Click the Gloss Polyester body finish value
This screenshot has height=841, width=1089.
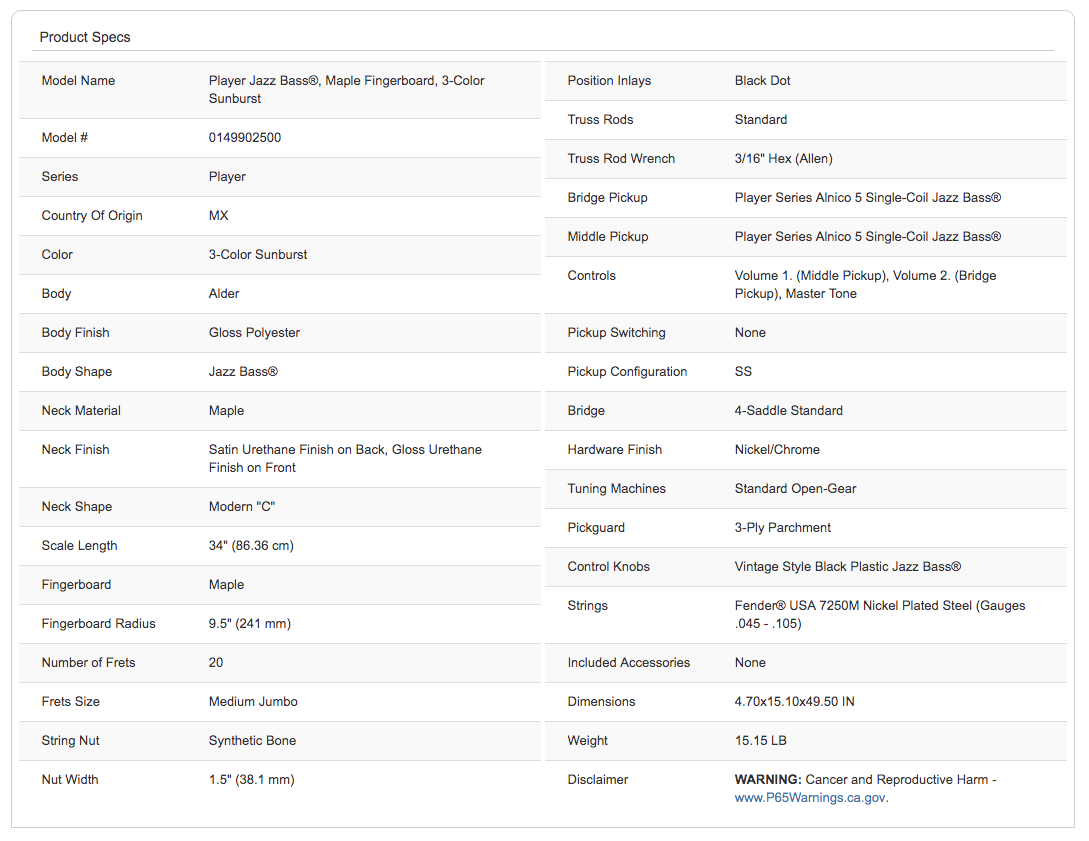pos(254,333)
